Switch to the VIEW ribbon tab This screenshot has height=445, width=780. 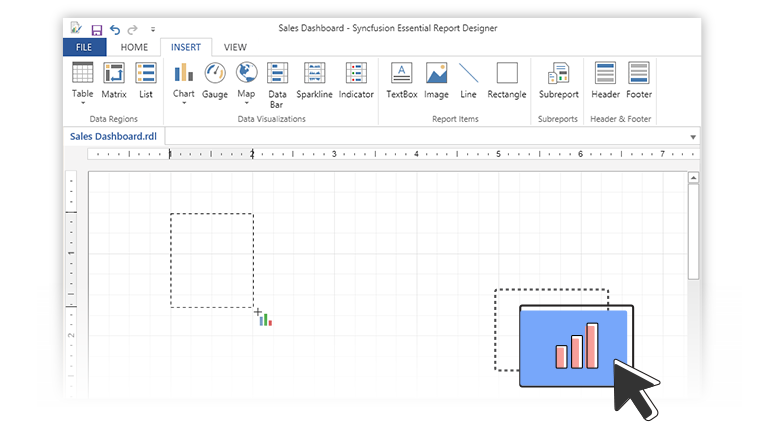(x=235, y=47)
